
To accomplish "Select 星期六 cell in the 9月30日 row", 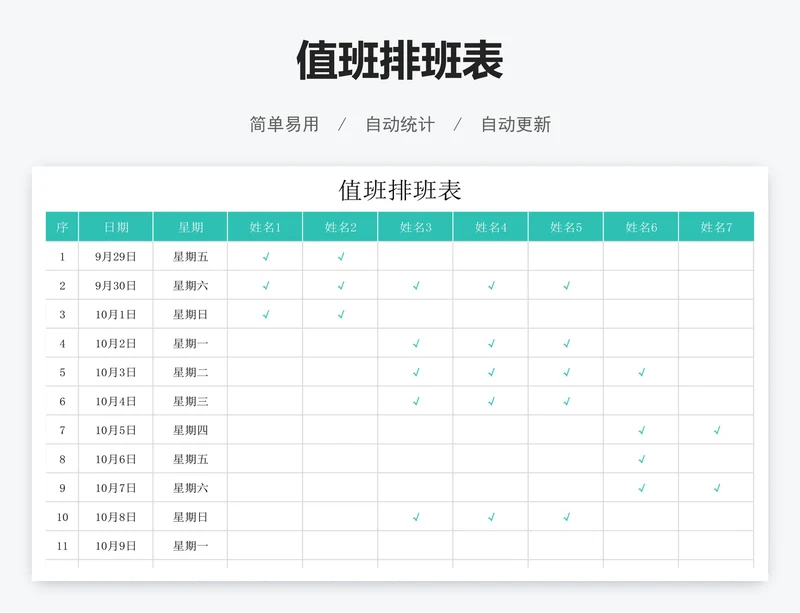I will (190, 286).
